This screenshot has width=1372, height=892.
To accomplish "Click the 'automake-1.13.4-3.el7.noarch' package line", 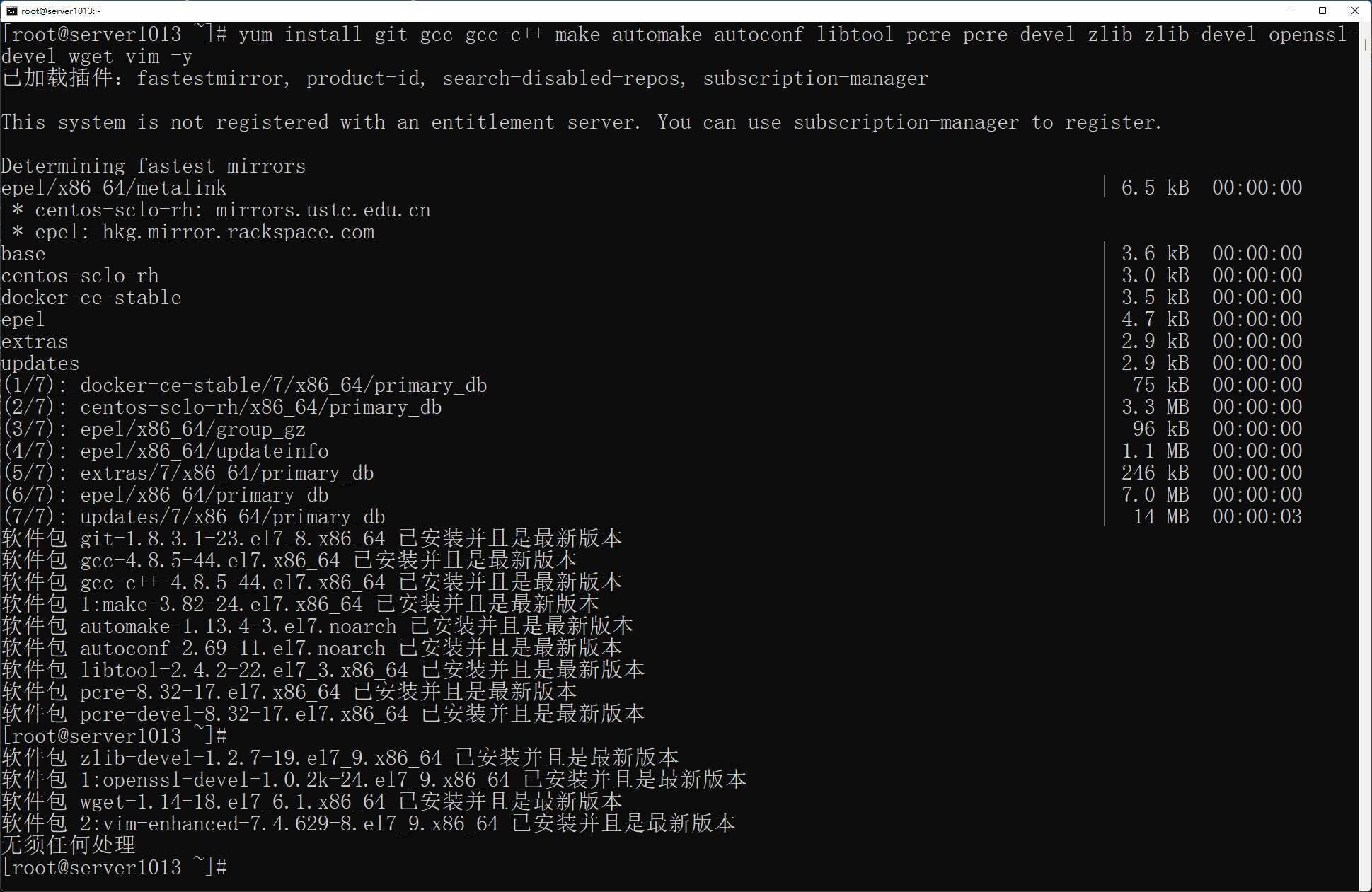I will pyautogui.click(x=318, y=627).
